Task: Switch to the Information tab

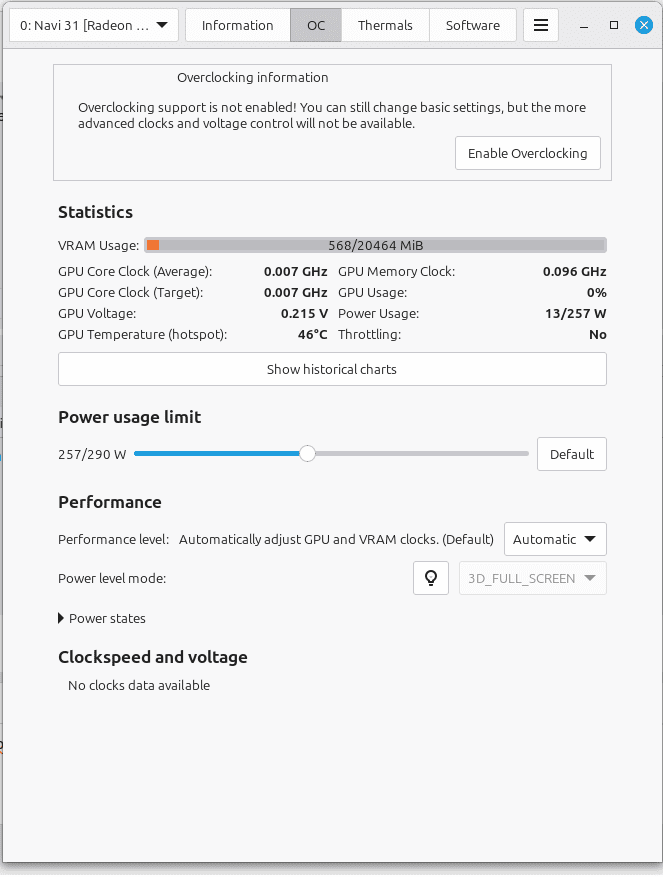Action: tap(237, 25)
